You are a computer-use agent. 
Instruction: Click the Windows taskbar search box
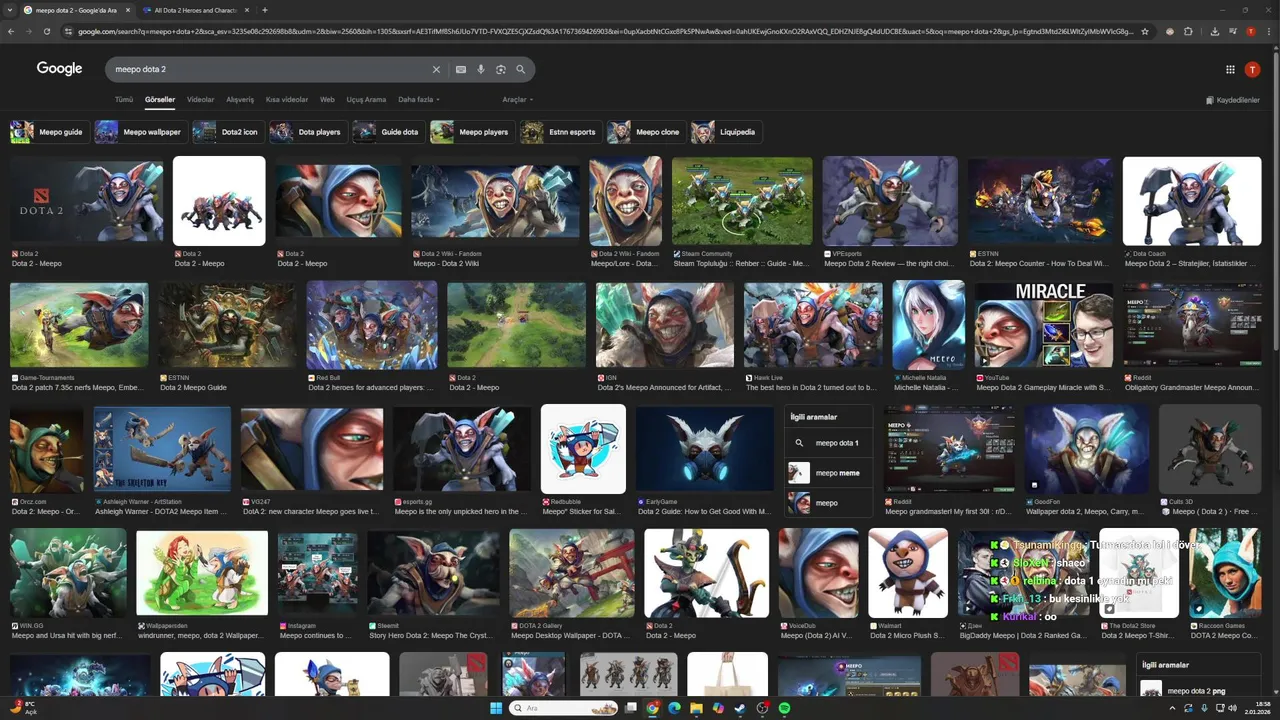[561, 708]
